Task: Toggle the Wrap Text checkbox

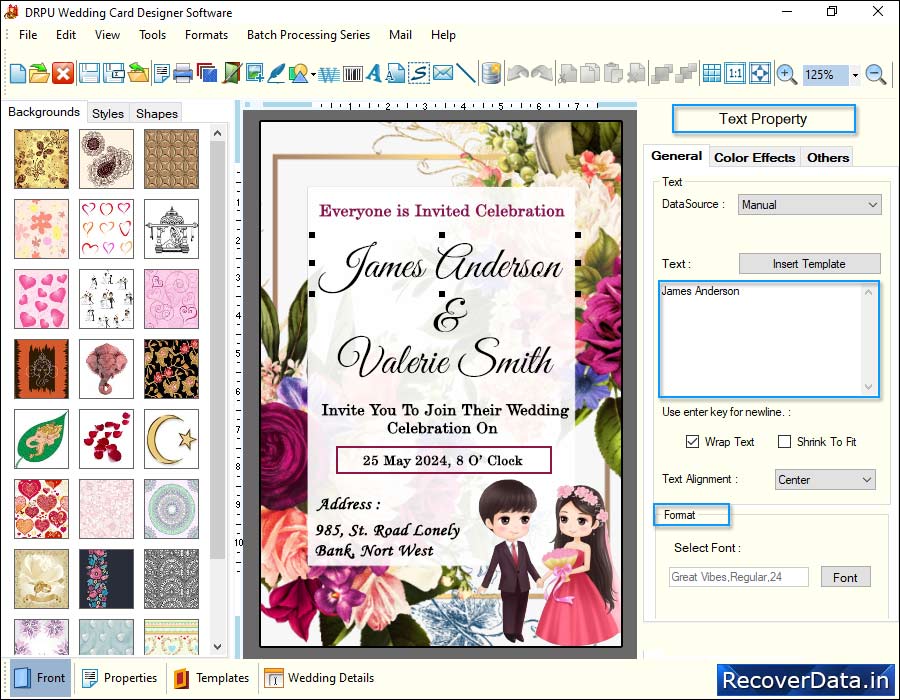Action: pos(692,441)
